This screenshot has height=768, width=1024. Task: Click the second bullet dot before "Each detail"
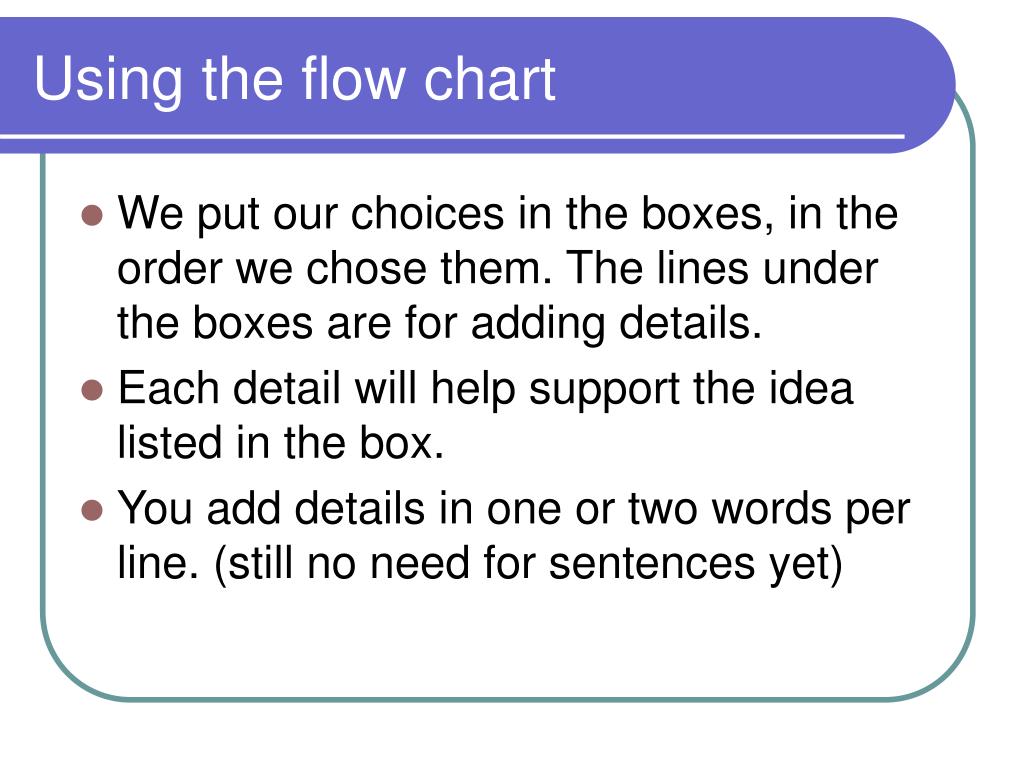tap(92, 390)
